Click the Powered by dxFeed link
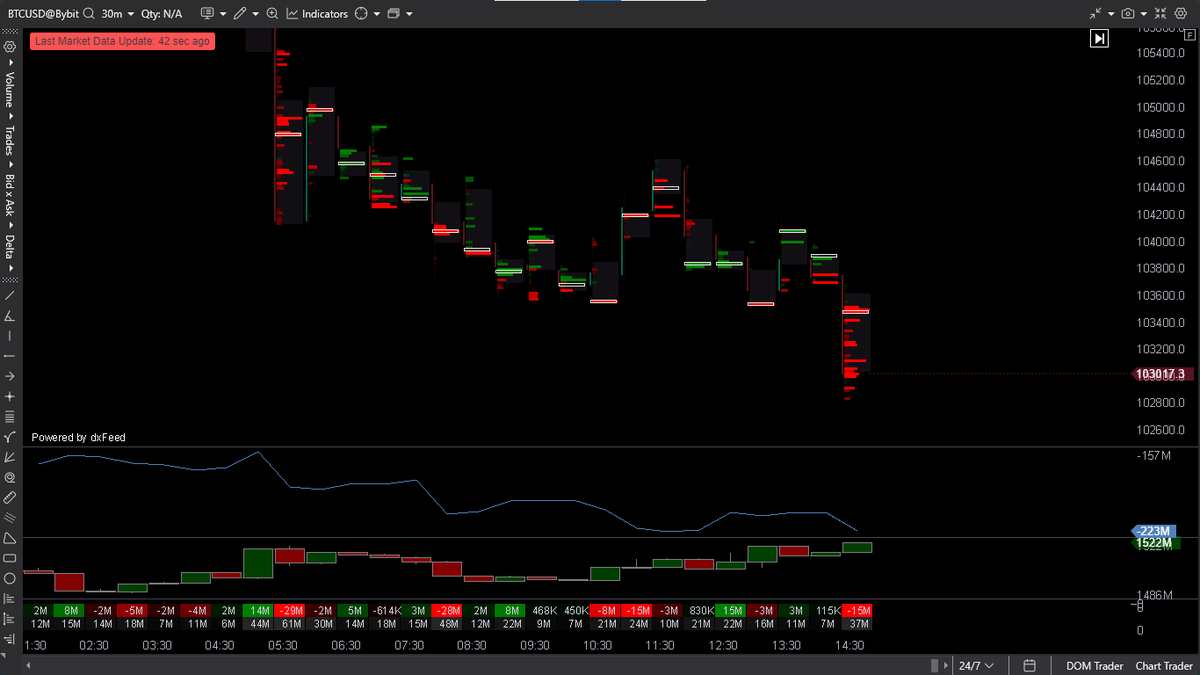 [78, 437]
